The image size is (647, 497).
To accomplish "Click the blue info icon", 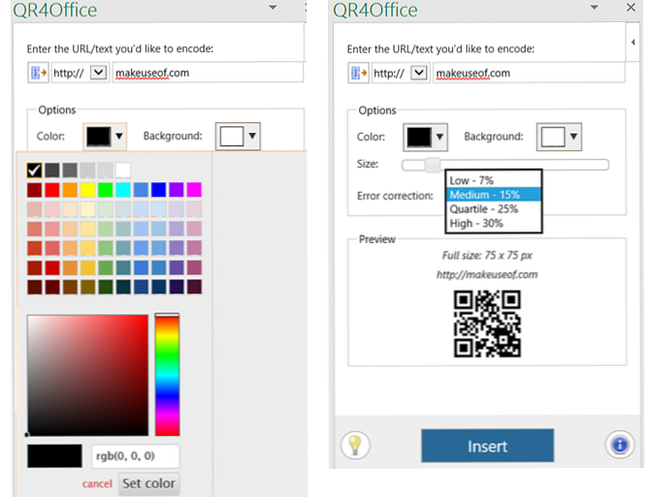I will pos(619,446).
